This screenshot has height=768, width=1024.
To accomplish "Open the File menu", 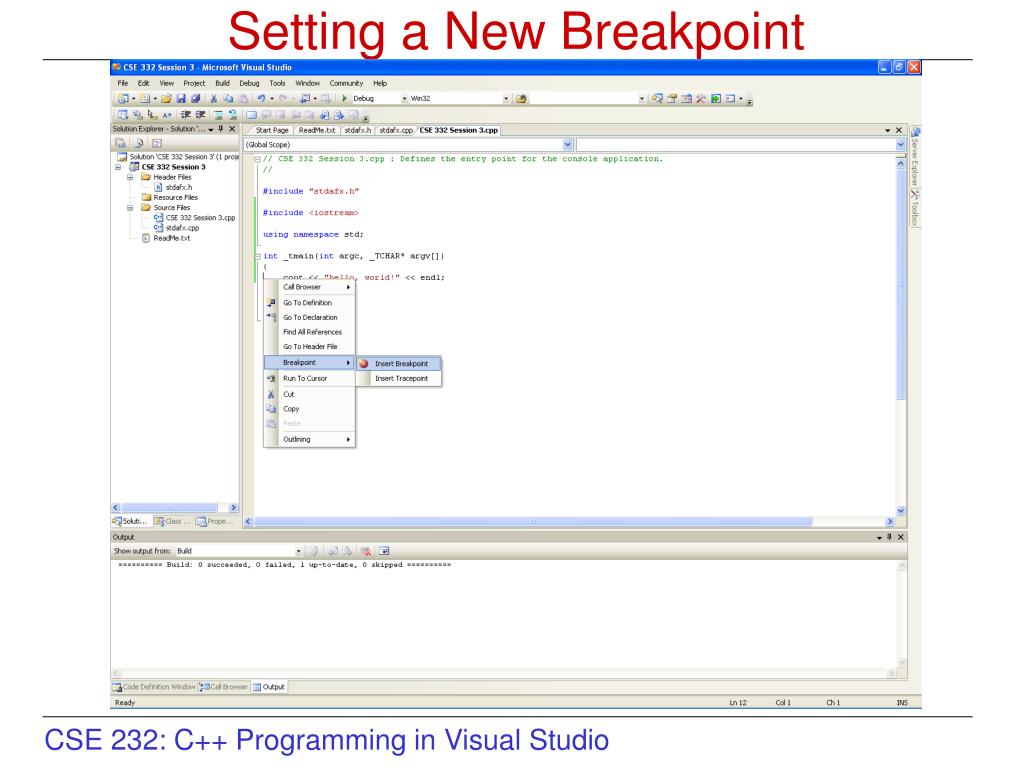I will 123,83.
